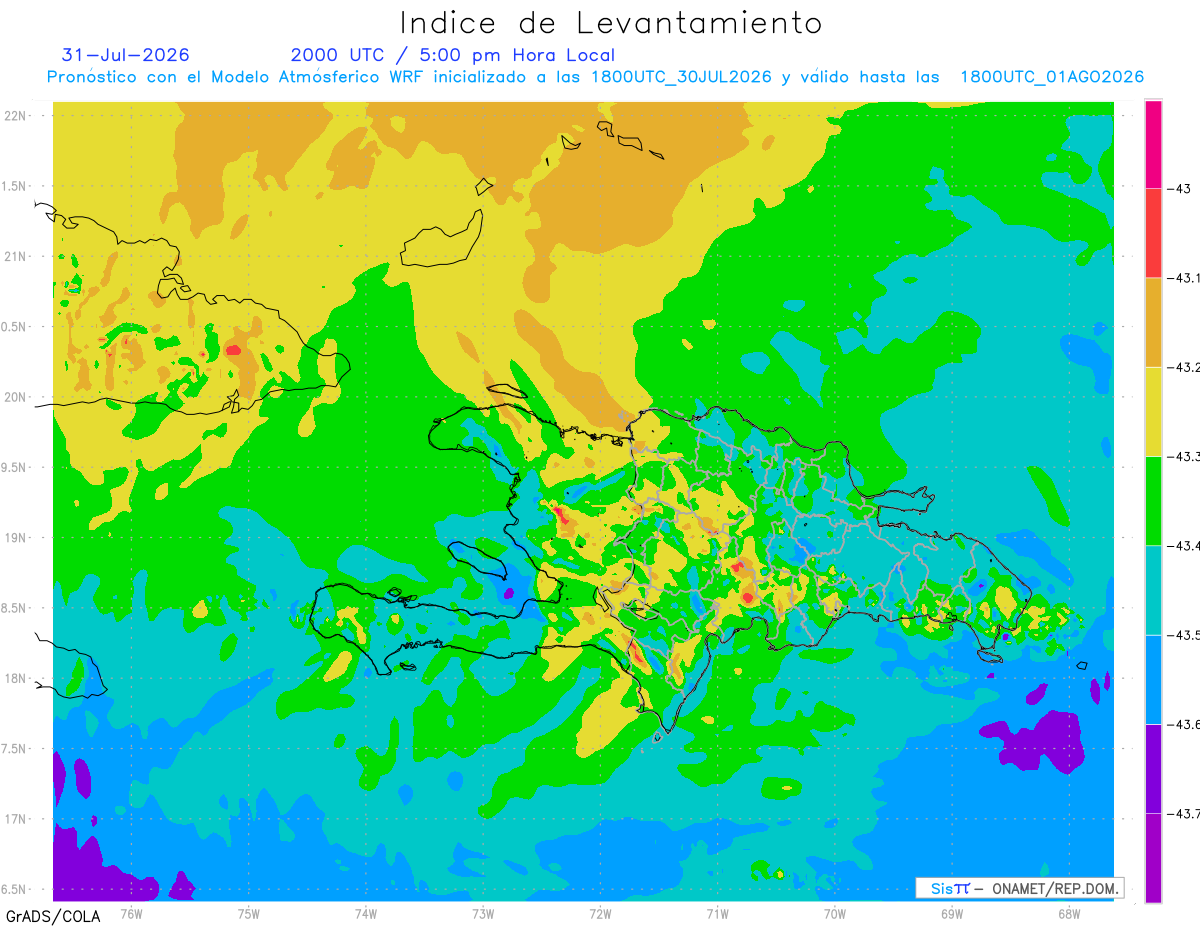Screen dimensions: 1200x927
Task: Click the 76W longitude label
Action: tap(131, 913)
